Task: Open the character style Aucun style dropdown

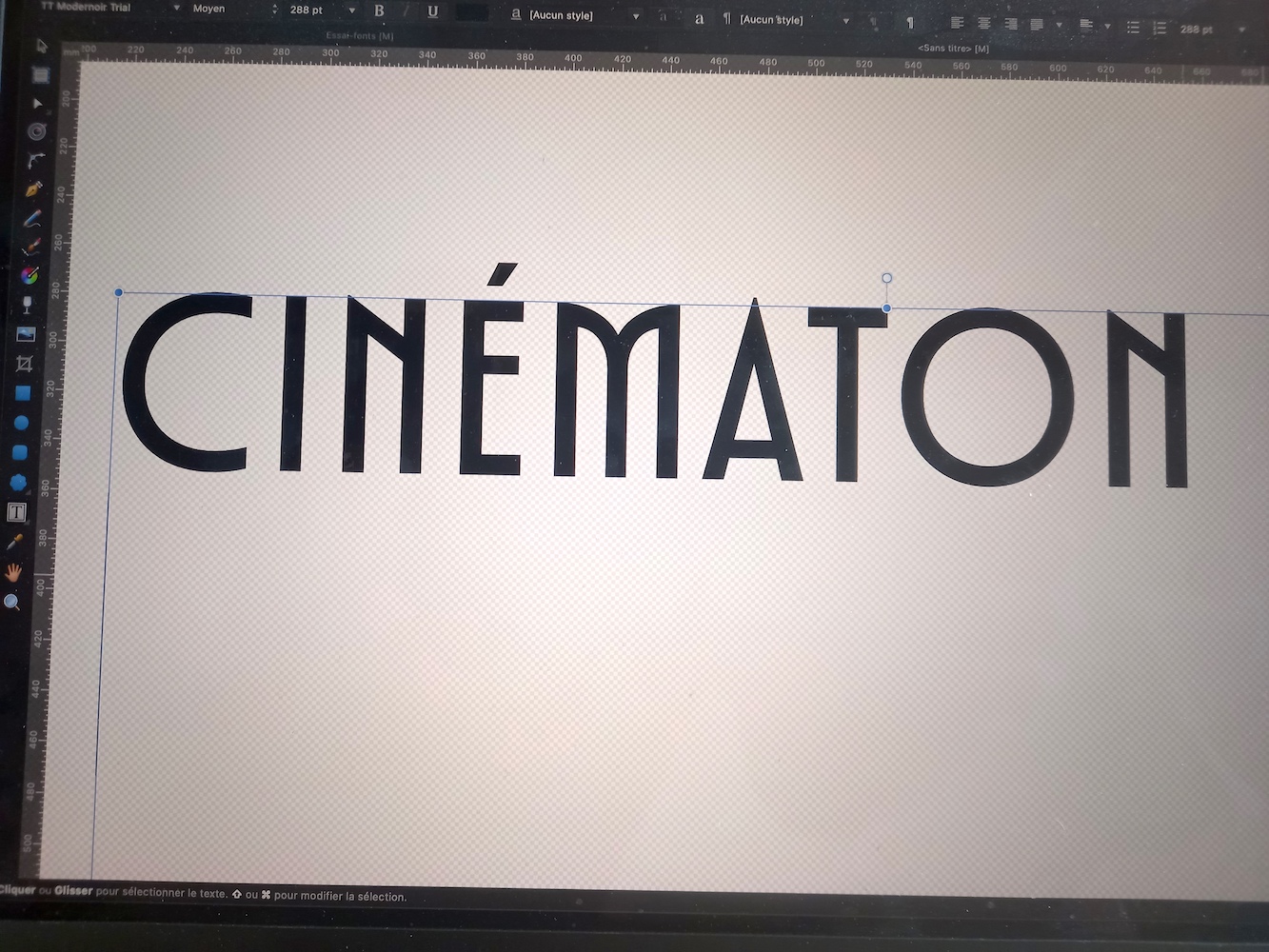Action: point(636,16)
